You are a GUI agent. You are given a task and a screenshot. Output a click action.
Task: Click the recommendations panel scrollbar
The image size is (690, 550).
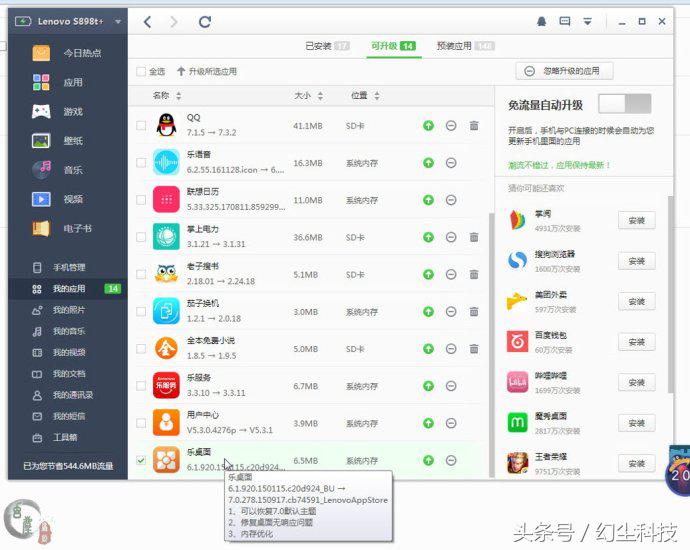pyautogui.click(x=670, y=294)
